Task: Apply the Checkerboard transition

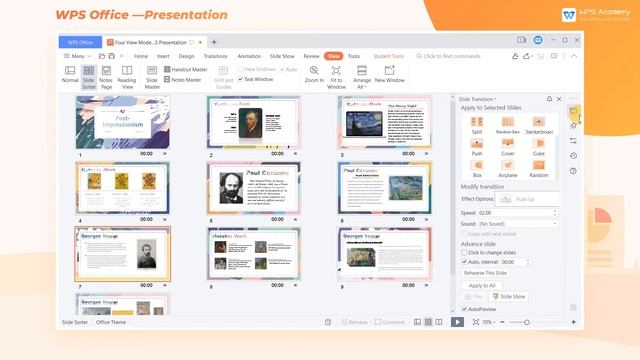Action: pyautogui.click(x=539, y=125)
